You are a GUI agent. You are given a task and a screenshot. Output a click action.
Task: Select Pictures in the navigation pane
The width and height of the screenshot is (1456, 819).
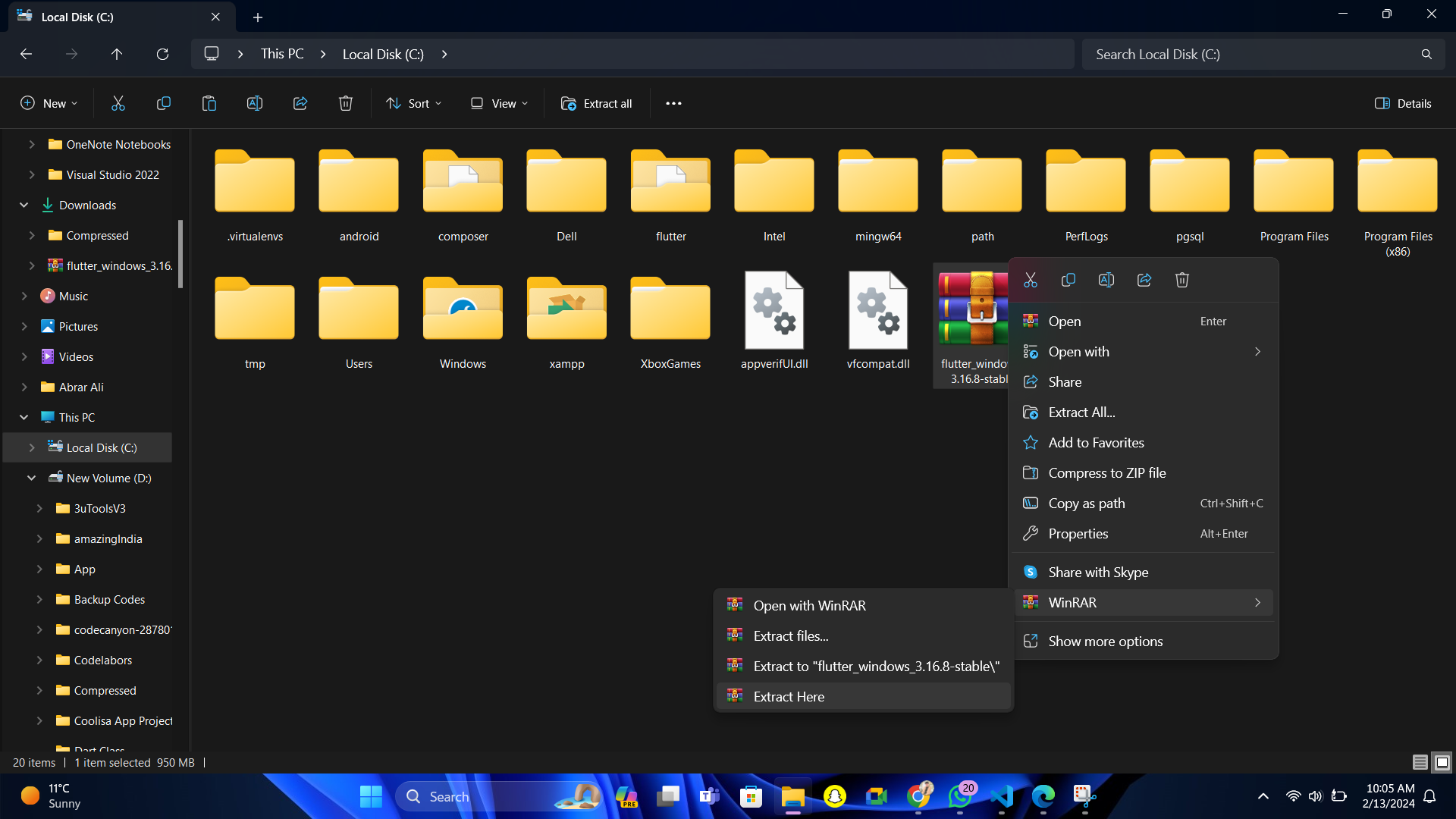78,326
